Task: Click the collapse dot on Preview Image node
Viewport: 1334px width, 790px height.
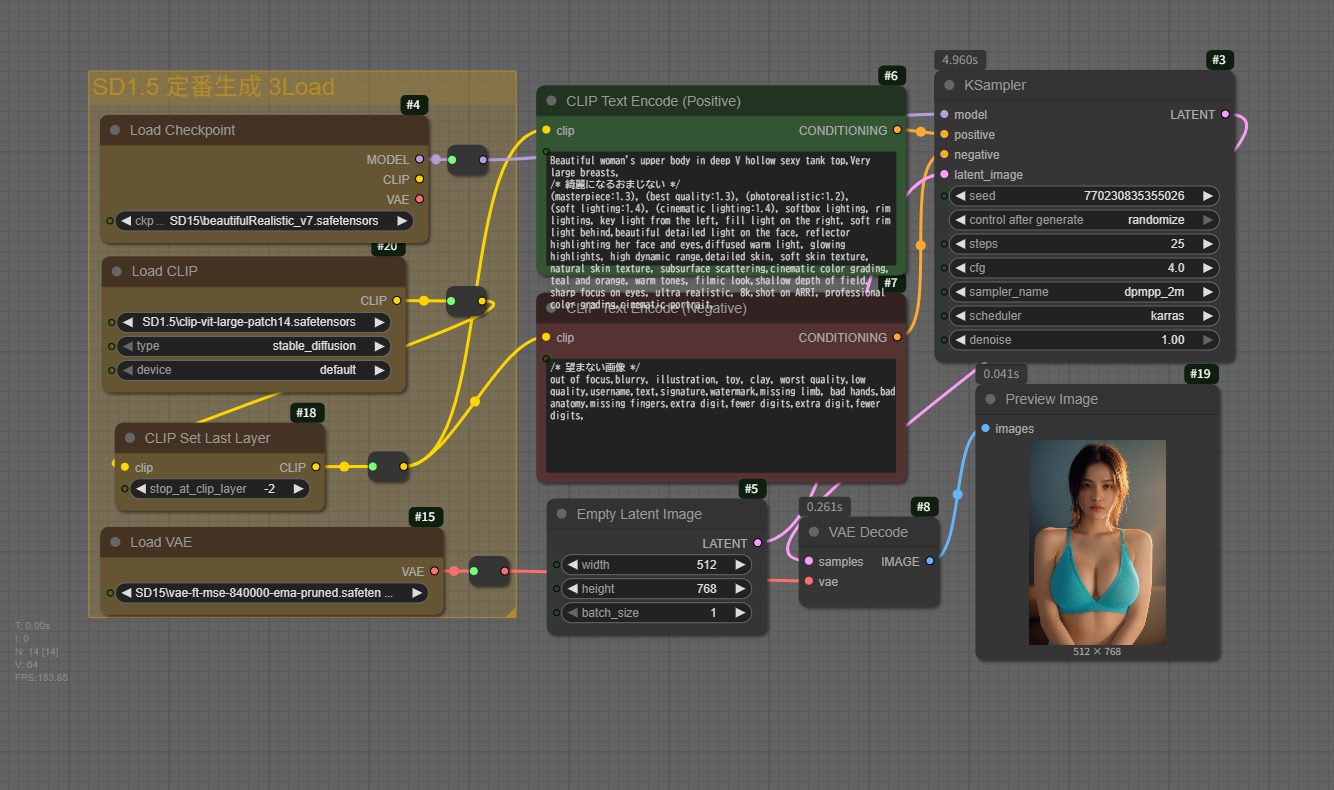Action: coord(990,399)
